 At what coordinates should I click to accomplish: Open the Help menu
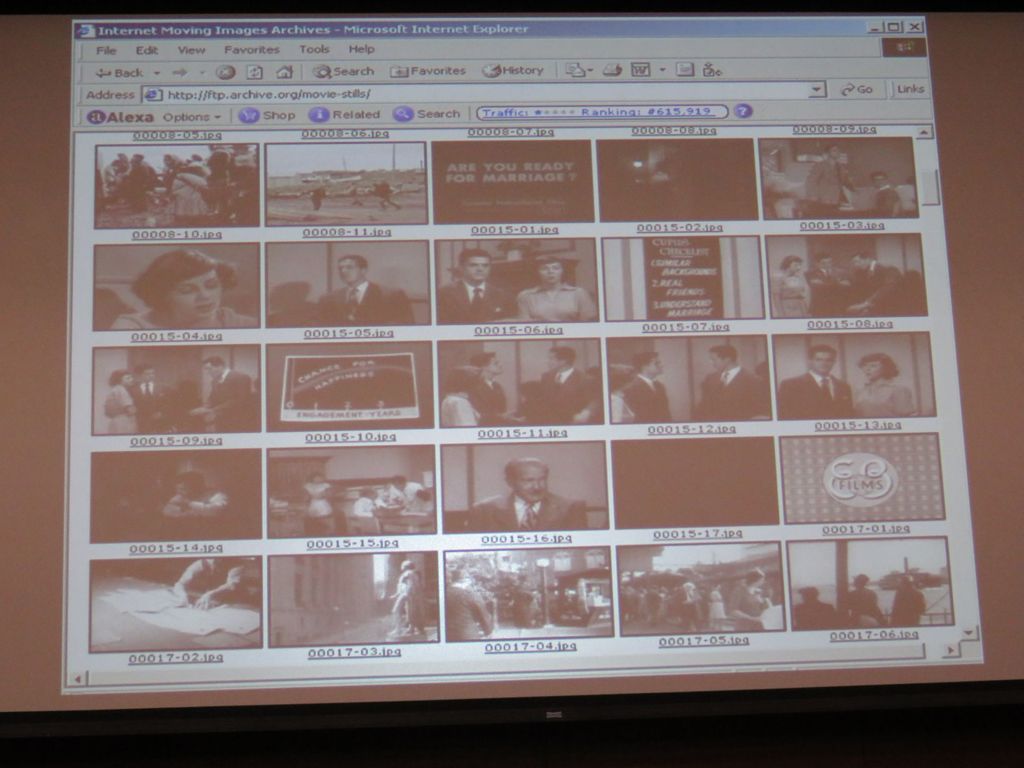(x=361, y=49)
